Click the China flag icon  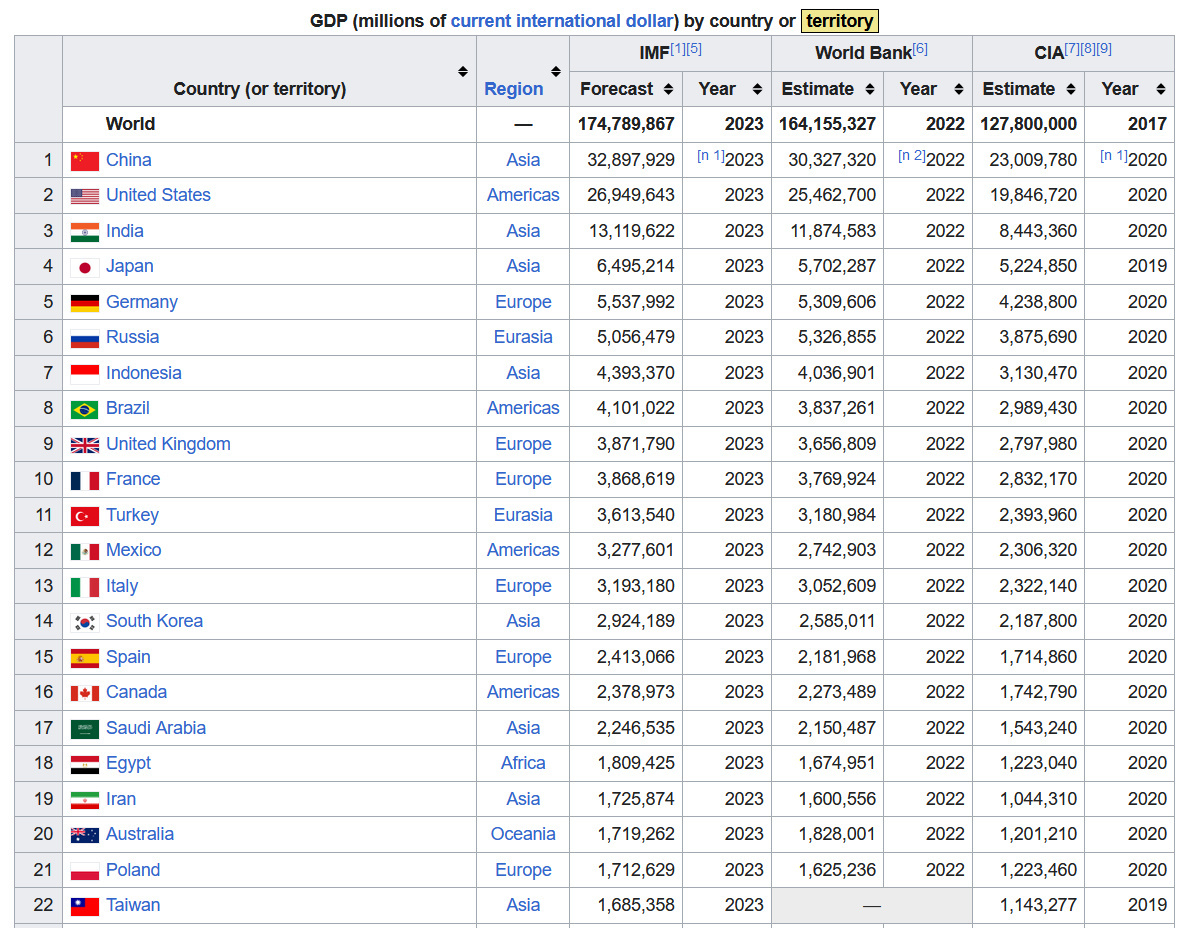tap(85, 161)
